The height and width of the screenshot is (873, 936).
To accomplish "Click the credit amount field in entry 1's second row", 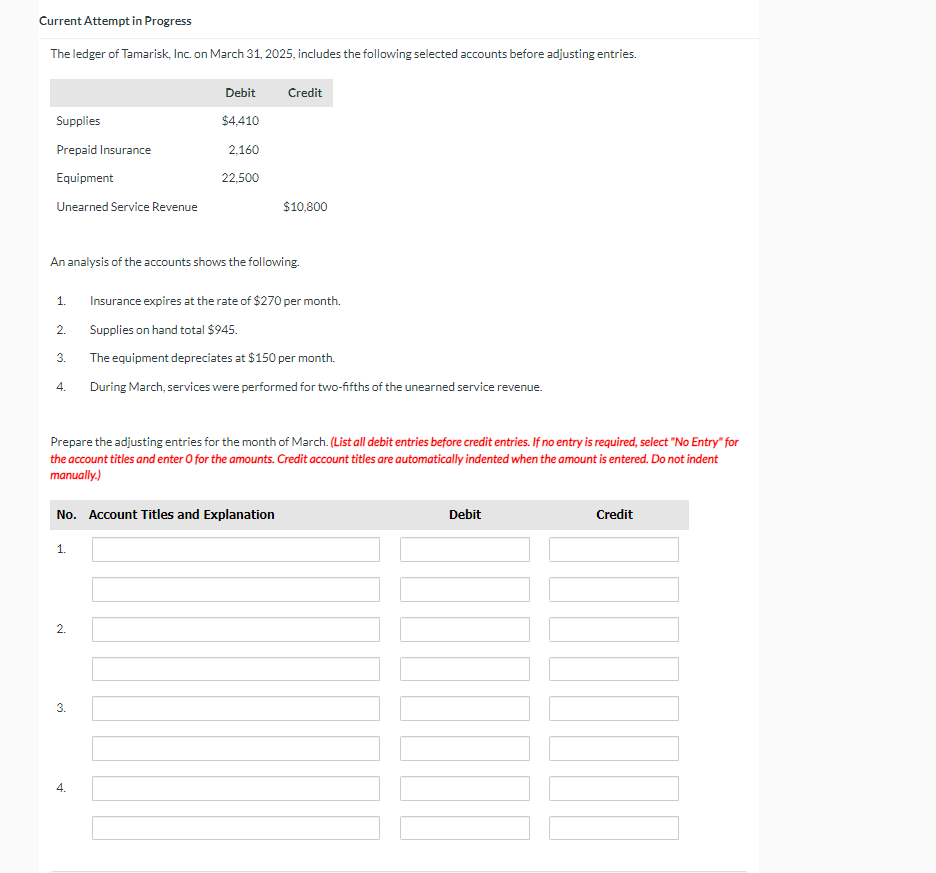I will [613, 589].
